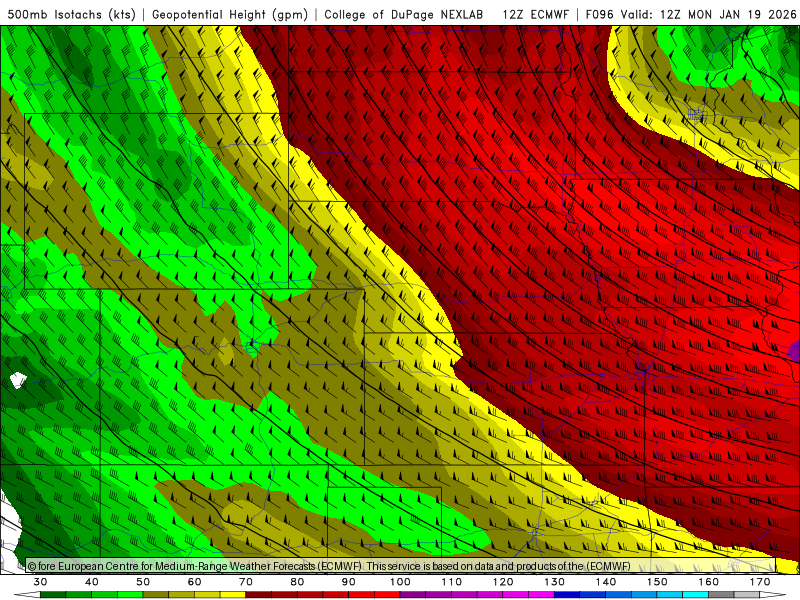The image size is (800, 600).
Task: Click the legend value "50"
Action: pos(143,582)
